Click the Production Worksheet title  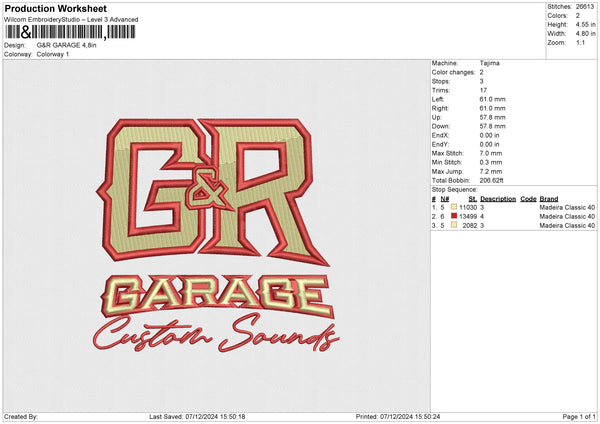(x=55, y=8)
